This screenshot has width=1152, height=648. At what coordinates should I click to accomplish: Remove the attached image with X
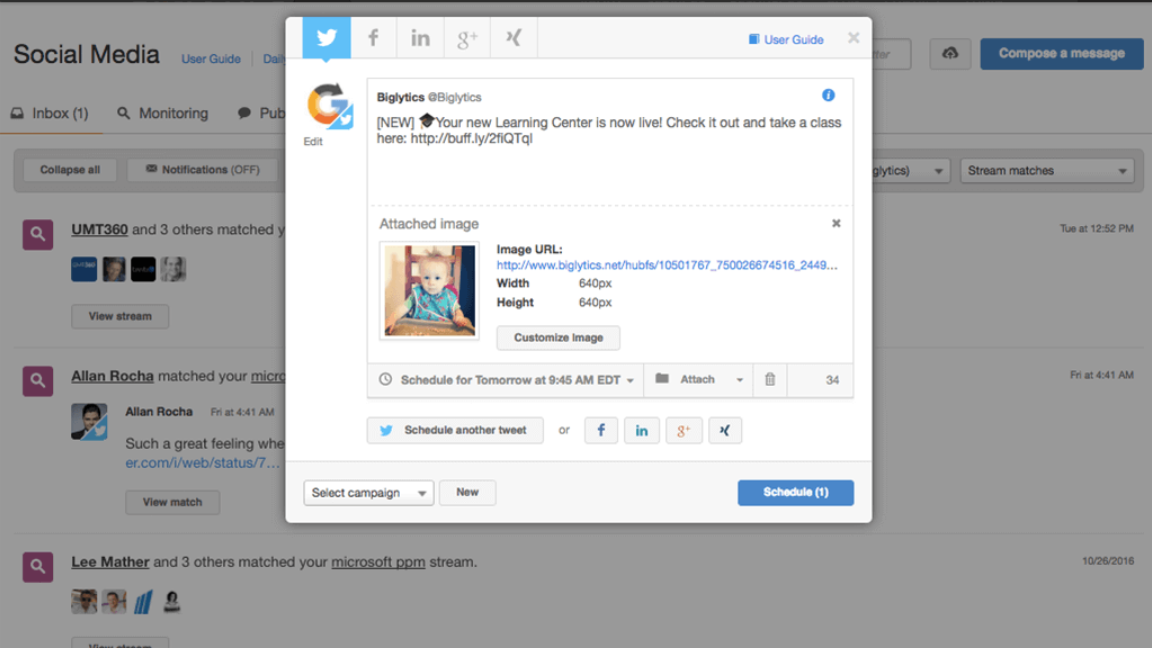(836, 223)
